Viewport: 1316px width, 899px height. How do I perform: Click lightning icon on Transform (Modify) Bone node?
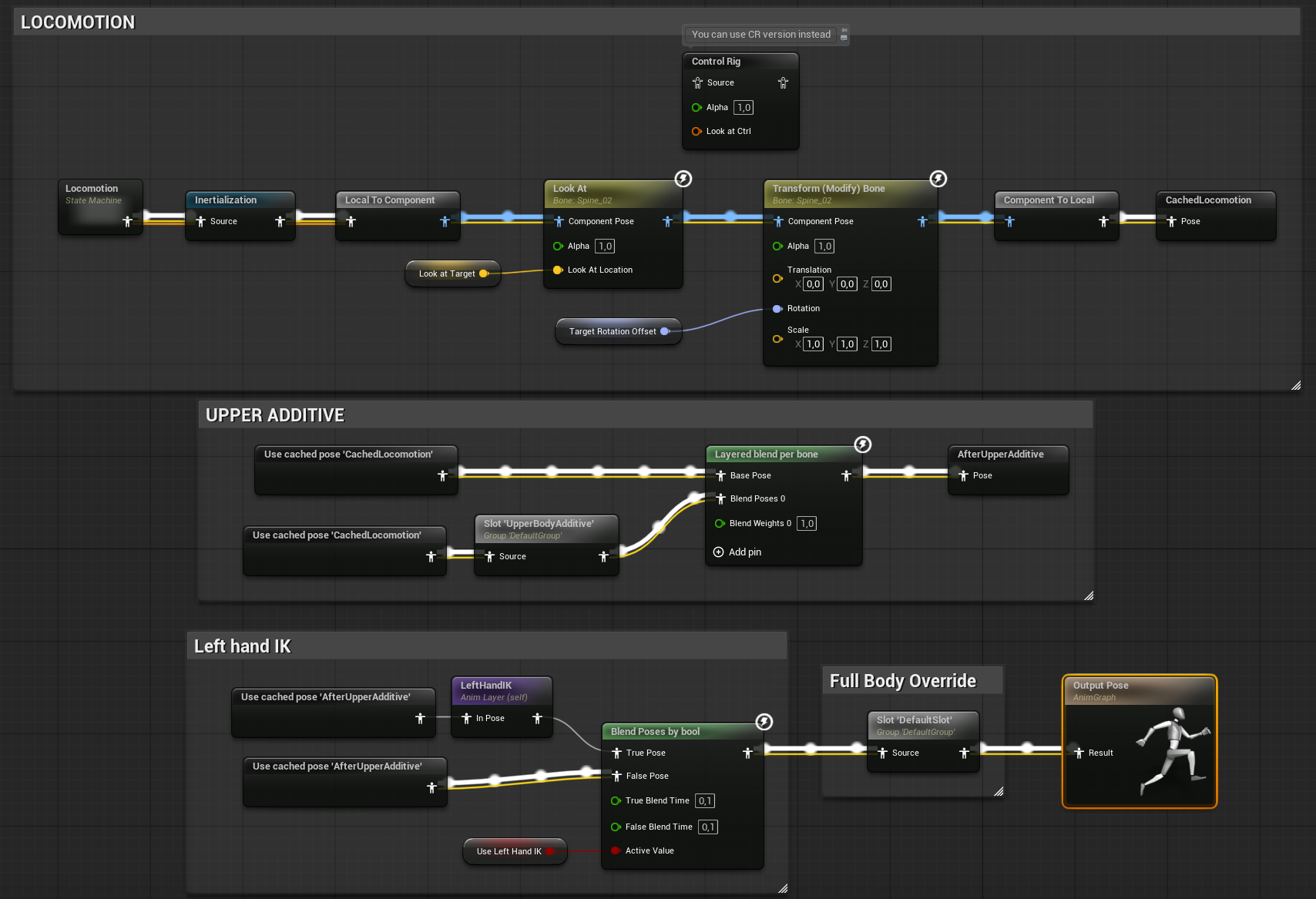click(938, 179)
